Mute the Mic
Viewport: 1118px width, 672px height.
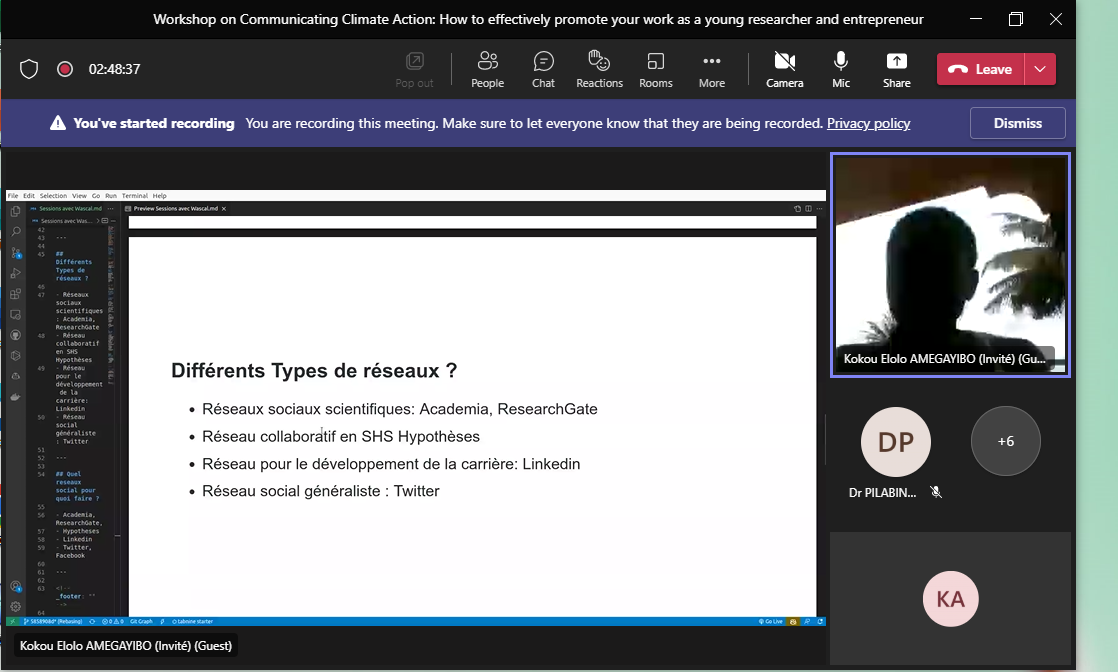click(840, 69)
